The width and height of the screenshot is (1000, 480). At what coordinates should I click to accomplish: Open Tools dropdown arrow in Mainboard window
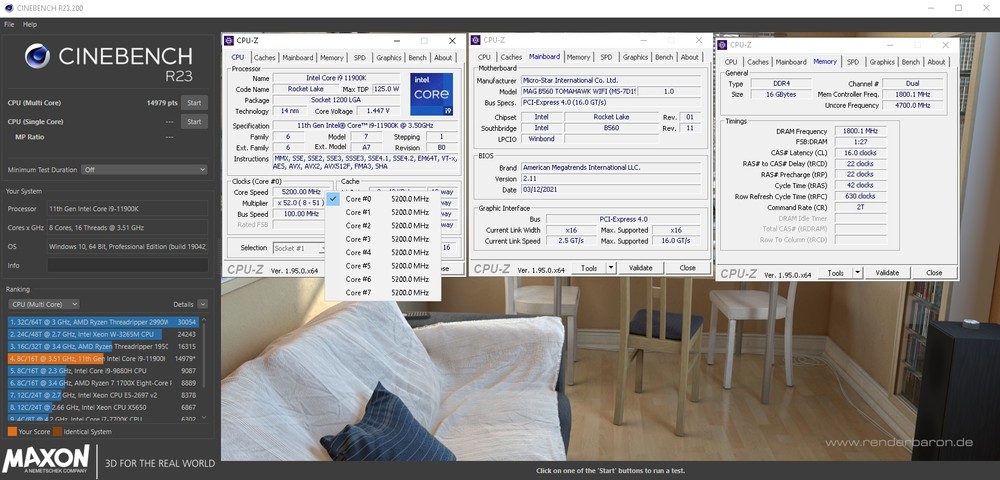click(x=611, y=268)
